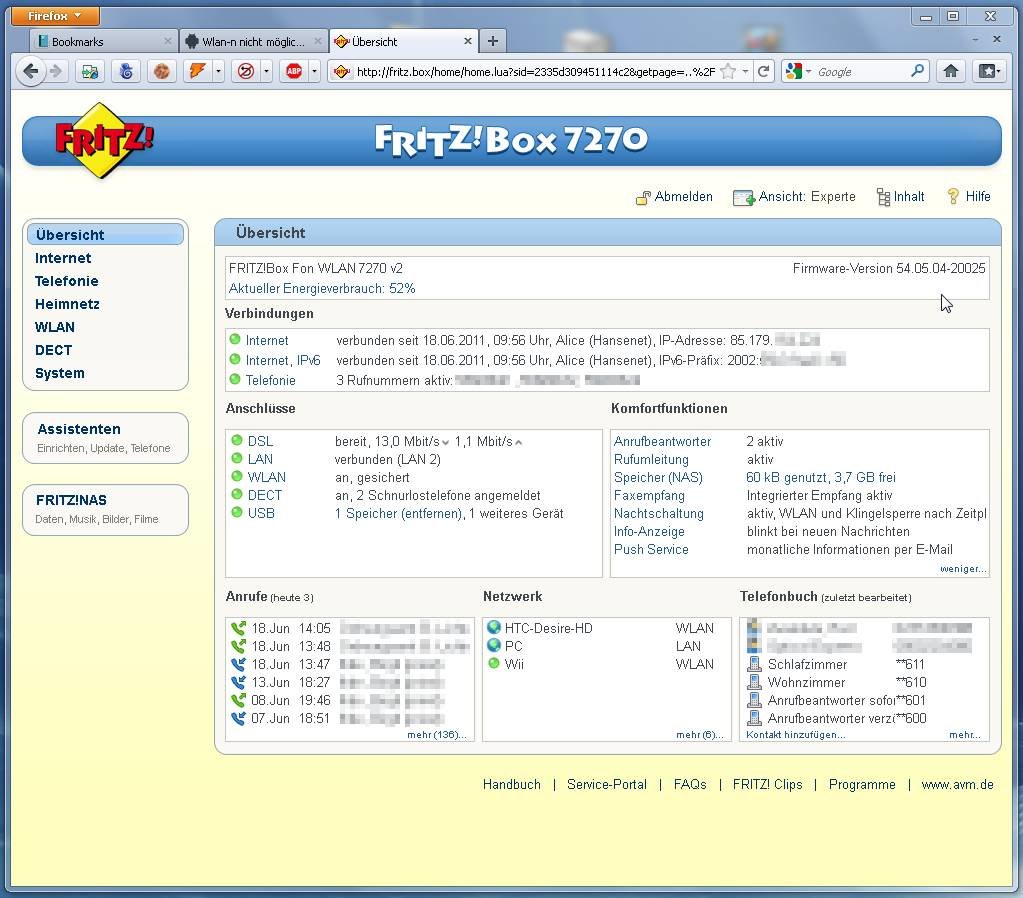This screenshot has width=1023, height=898.
Task: Open Service-Portal footer link
Action: 607,784
